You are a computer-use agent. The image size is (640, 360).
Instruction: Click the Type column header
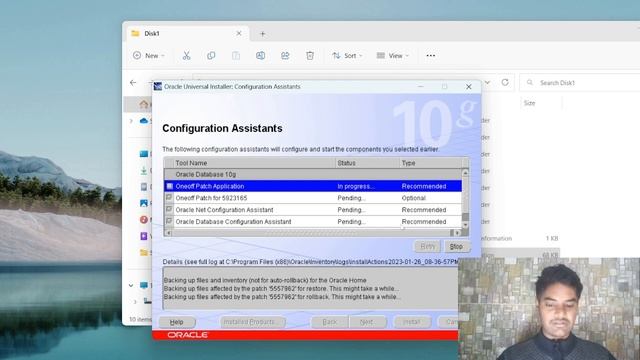tap(431, 163)
